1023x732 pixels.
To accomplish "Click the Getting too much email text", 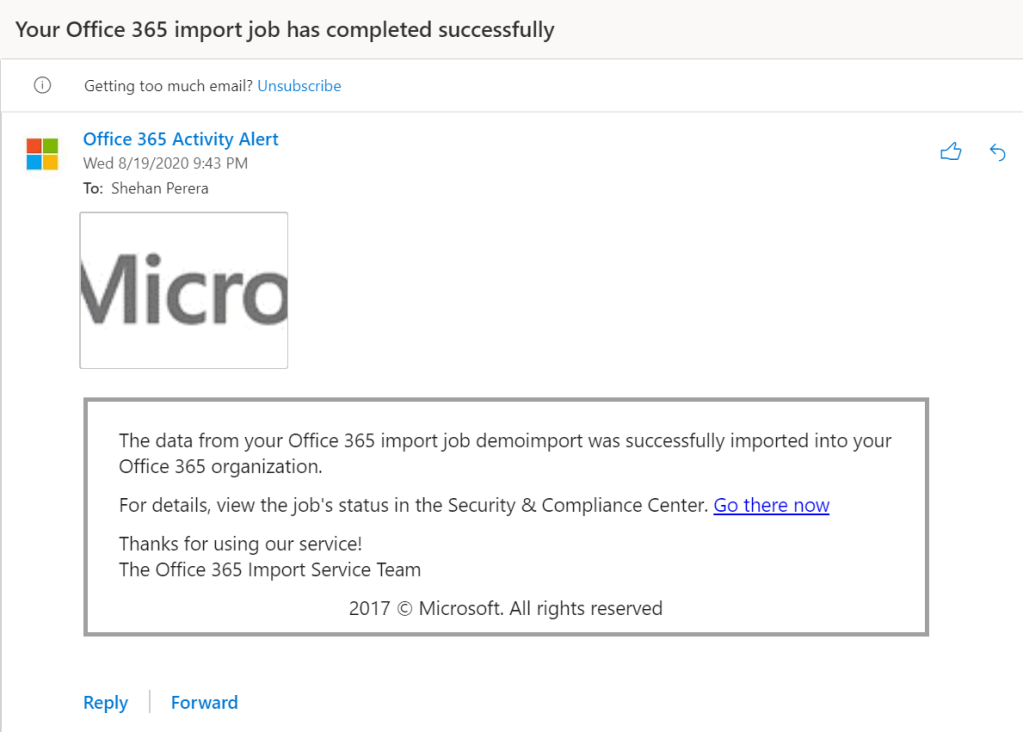I will pos(168,86).
